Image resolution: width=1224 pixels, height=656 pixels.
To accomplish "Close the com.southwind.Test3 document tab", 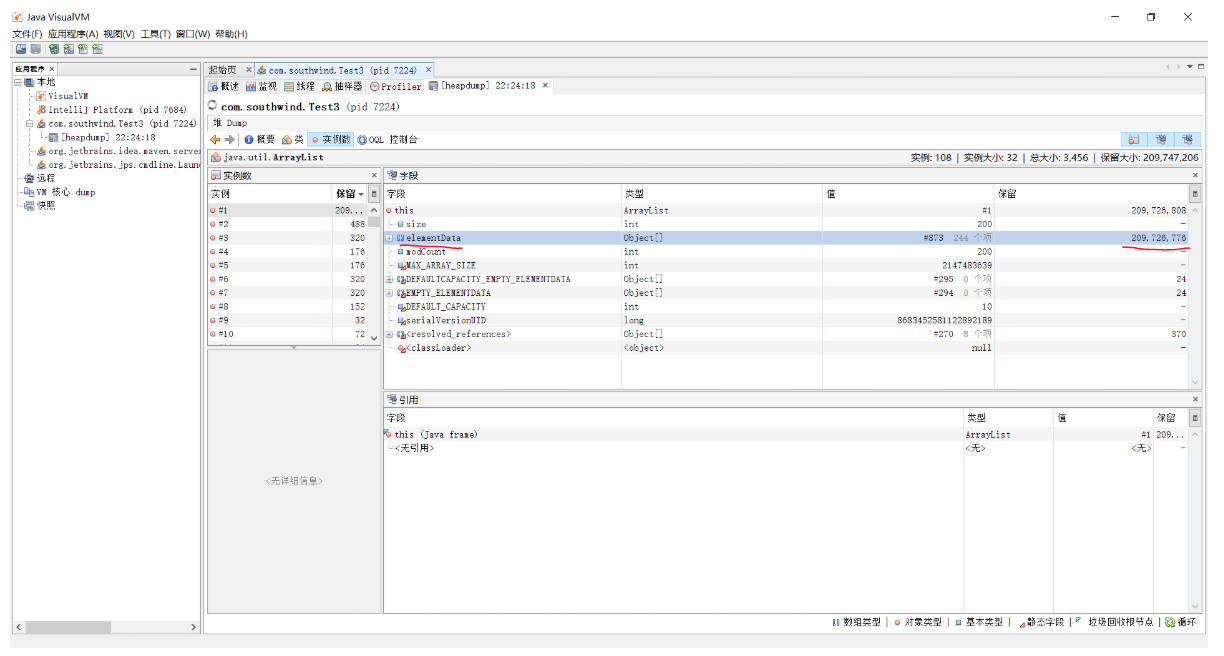I will (429, 70).
